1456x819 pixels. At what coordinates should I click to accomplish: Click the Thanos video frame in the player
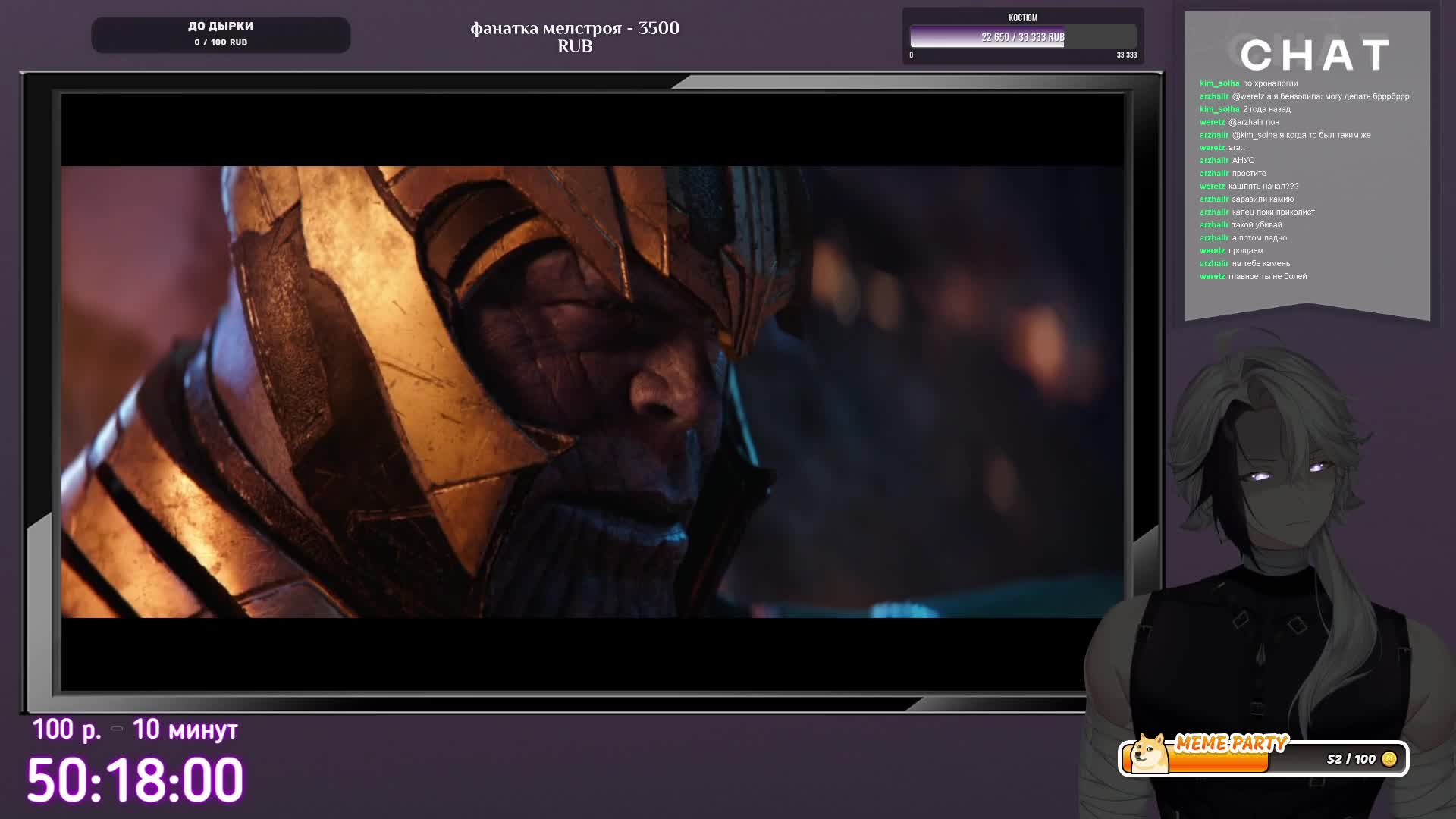[592, 391]
